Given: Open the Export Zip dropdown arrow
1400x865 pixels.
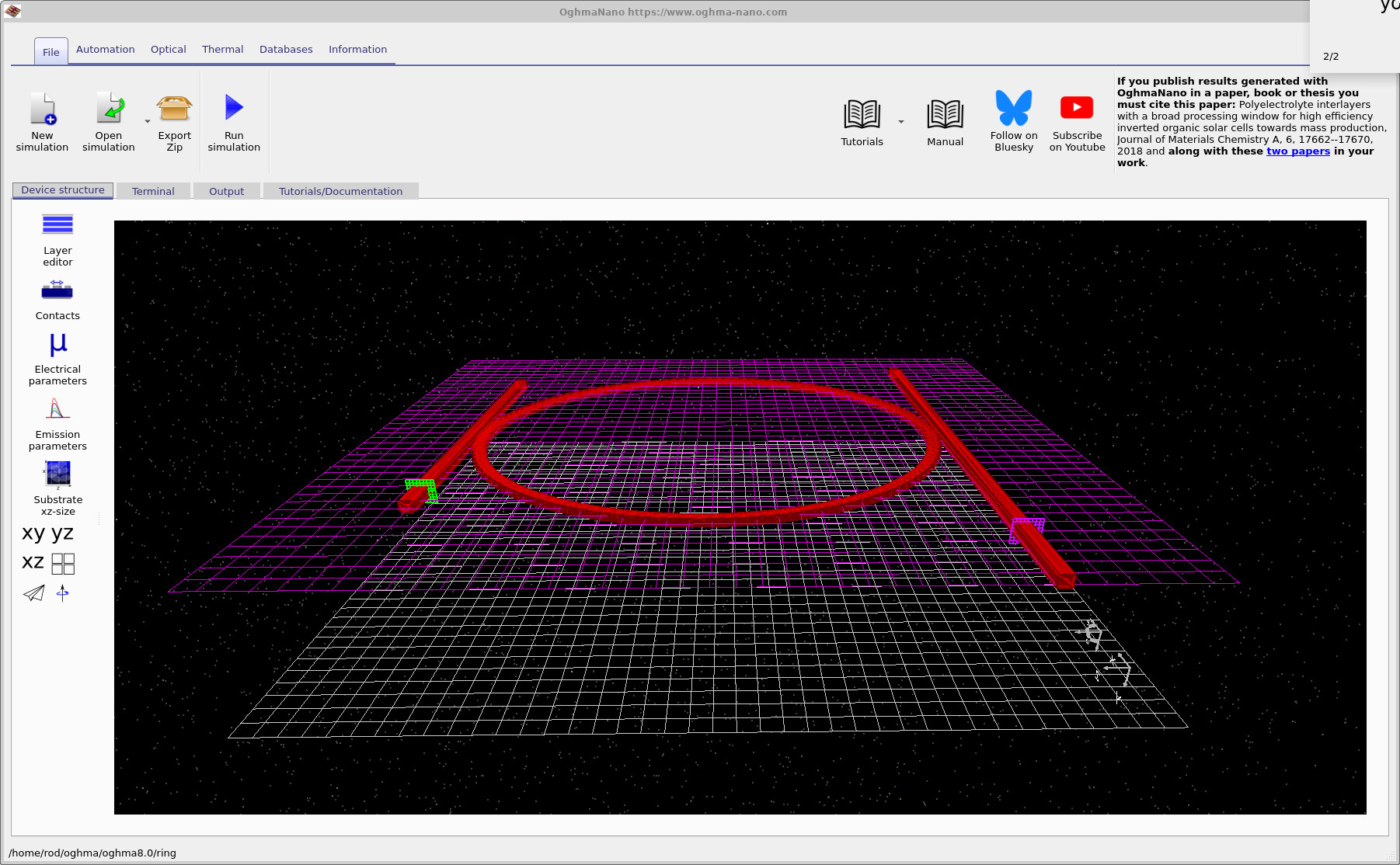Looking at the screenshot, I should click(x=147, y=123).
